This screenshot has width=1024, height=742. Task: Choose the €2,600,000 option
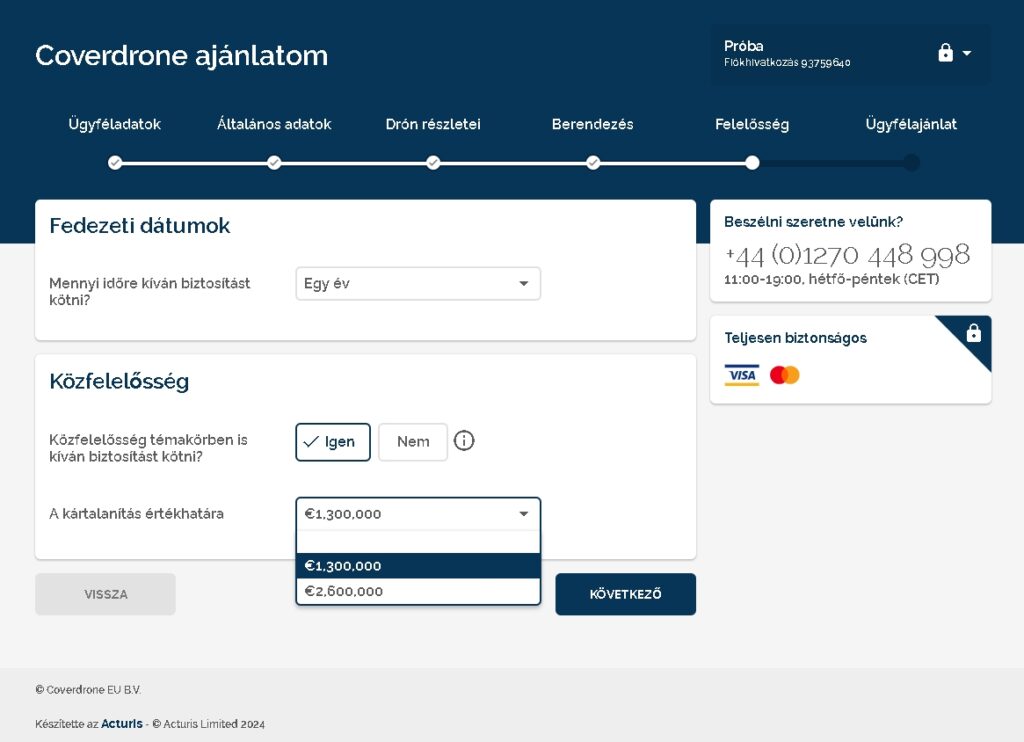[418, 591]
